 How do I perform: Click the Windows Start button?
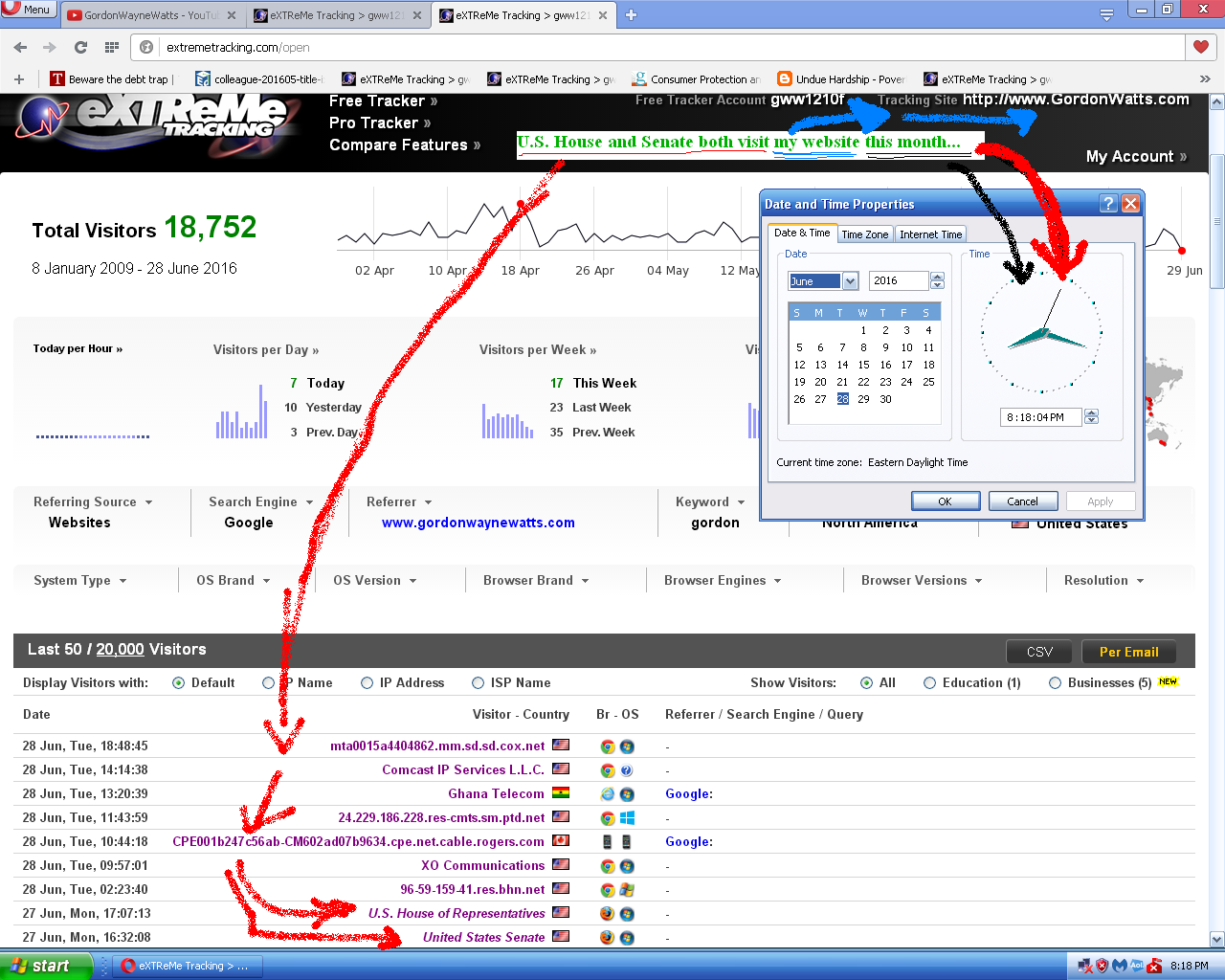[x=46, y=966]
